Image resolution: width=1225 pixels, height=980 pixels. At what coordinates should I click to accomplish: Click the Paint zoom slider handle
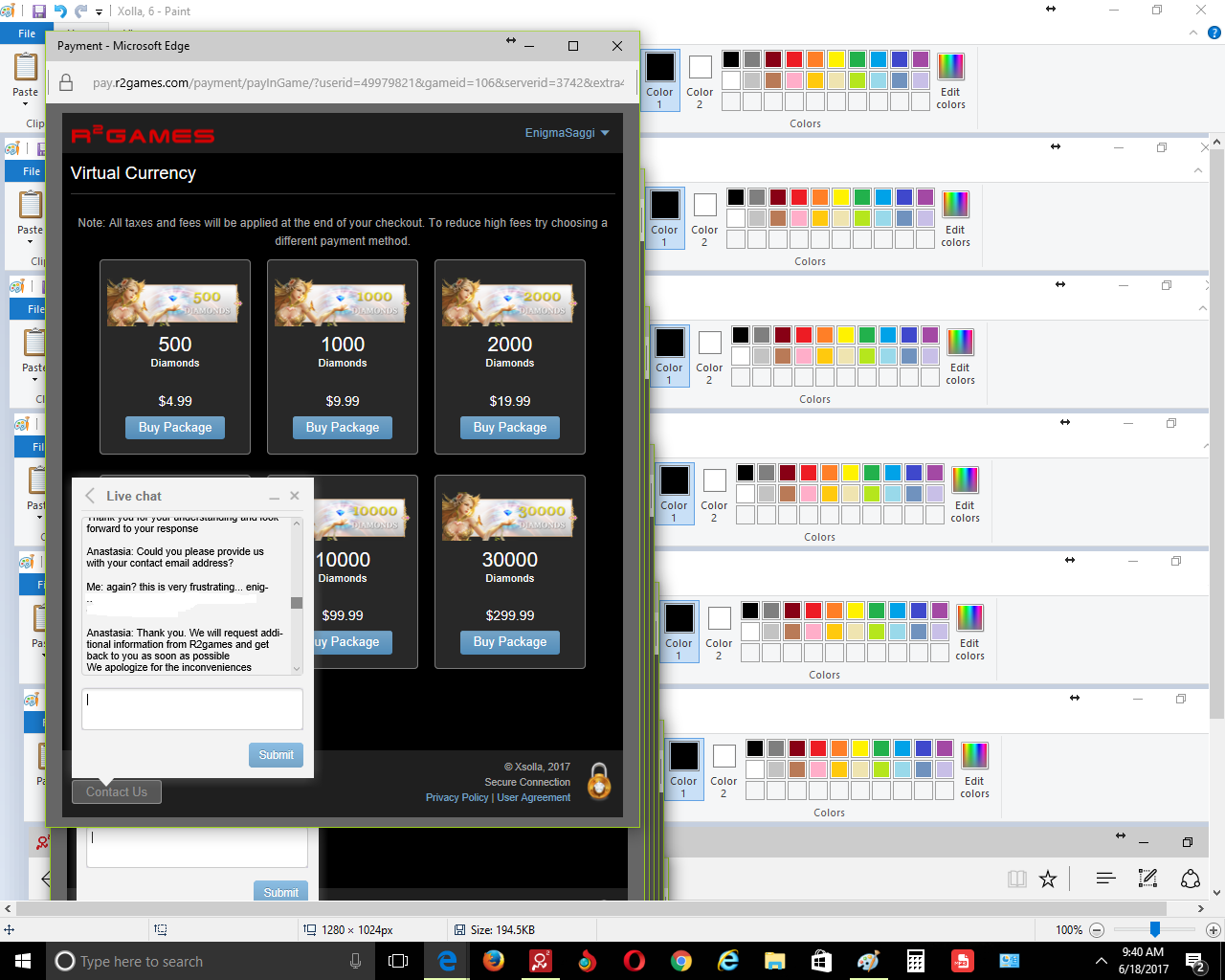[1155, 929]
